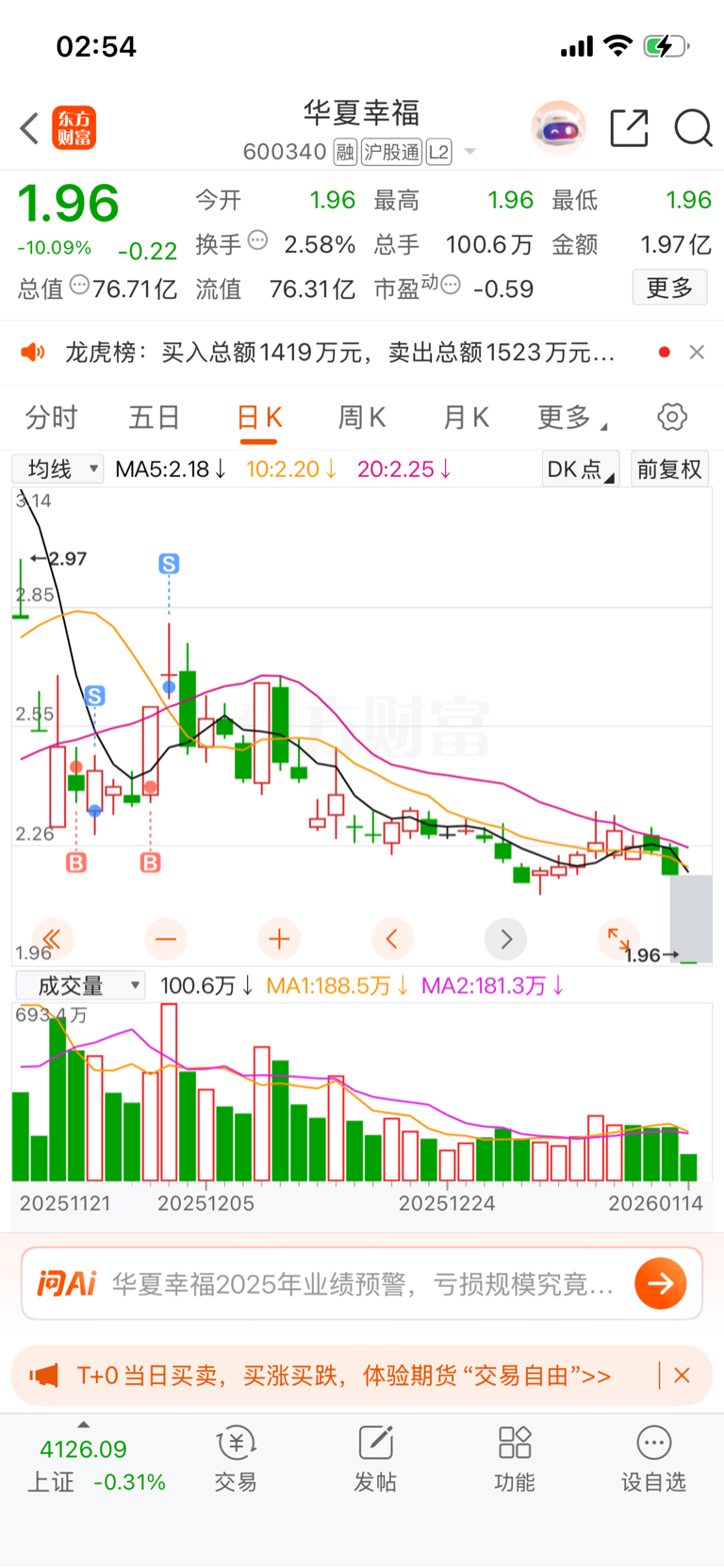
Task: Switch to the 月K chart tab
Action: [466, 417]
